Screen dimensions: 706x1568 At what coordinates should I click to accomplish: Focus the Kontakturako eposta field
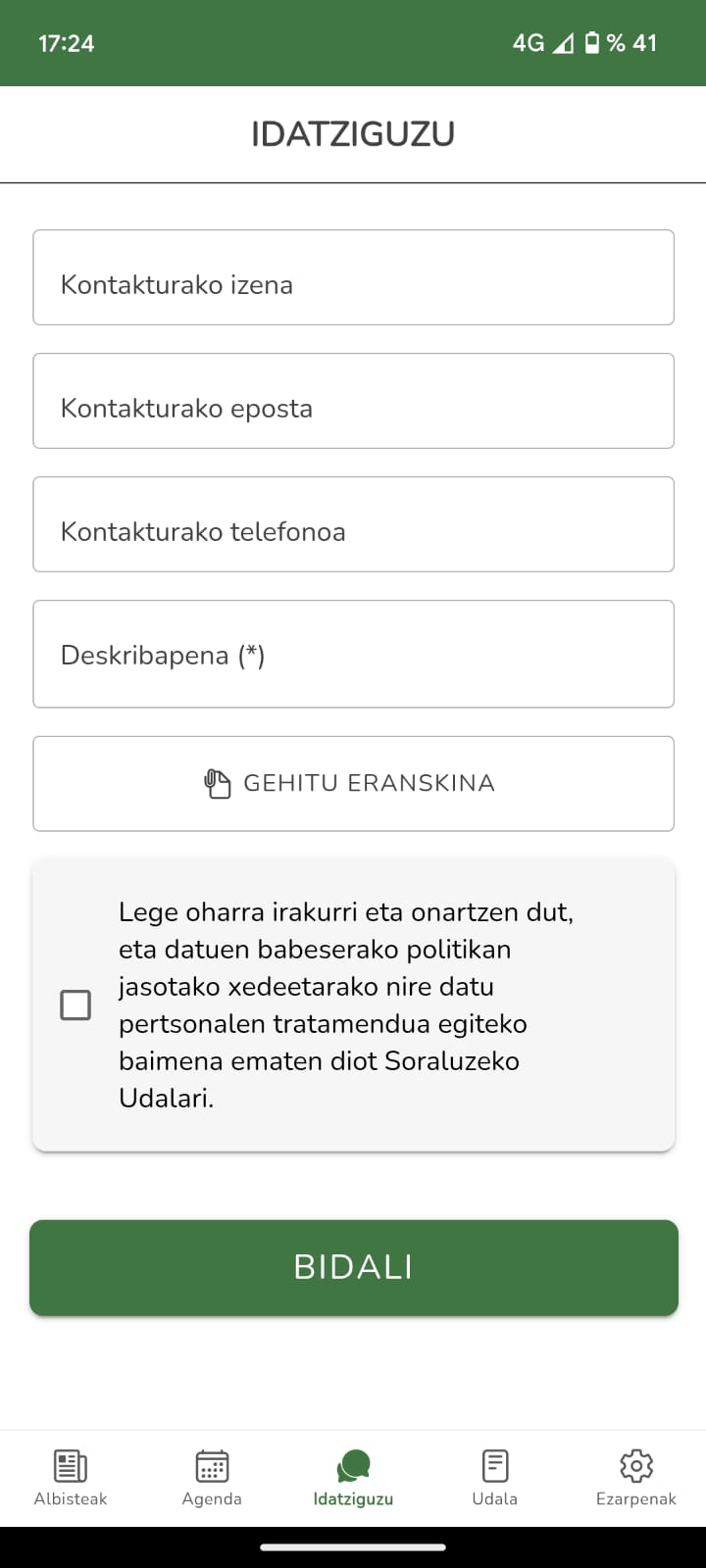click(353, 401)
